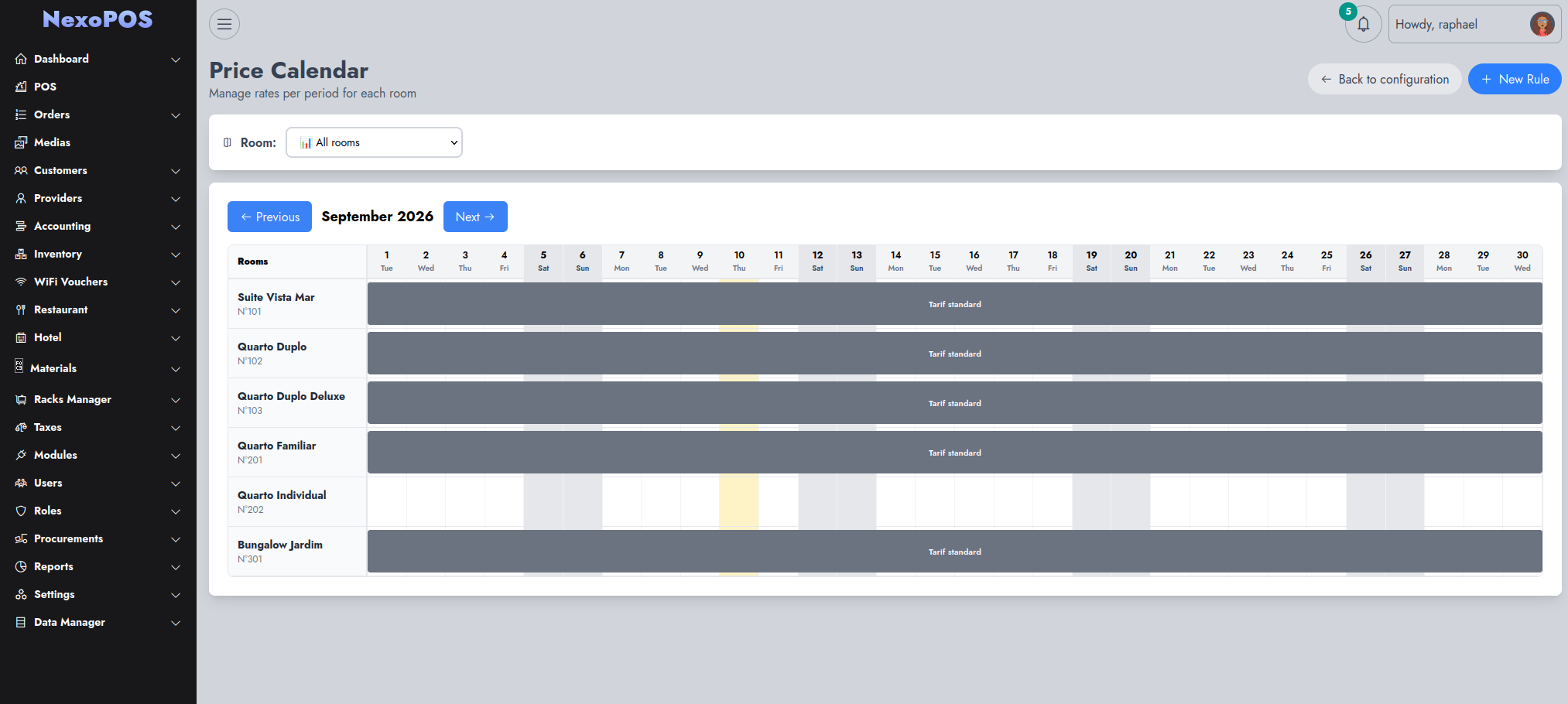The image size is (1568, 704).
Task: Go to Previous month
Action: 269,217
